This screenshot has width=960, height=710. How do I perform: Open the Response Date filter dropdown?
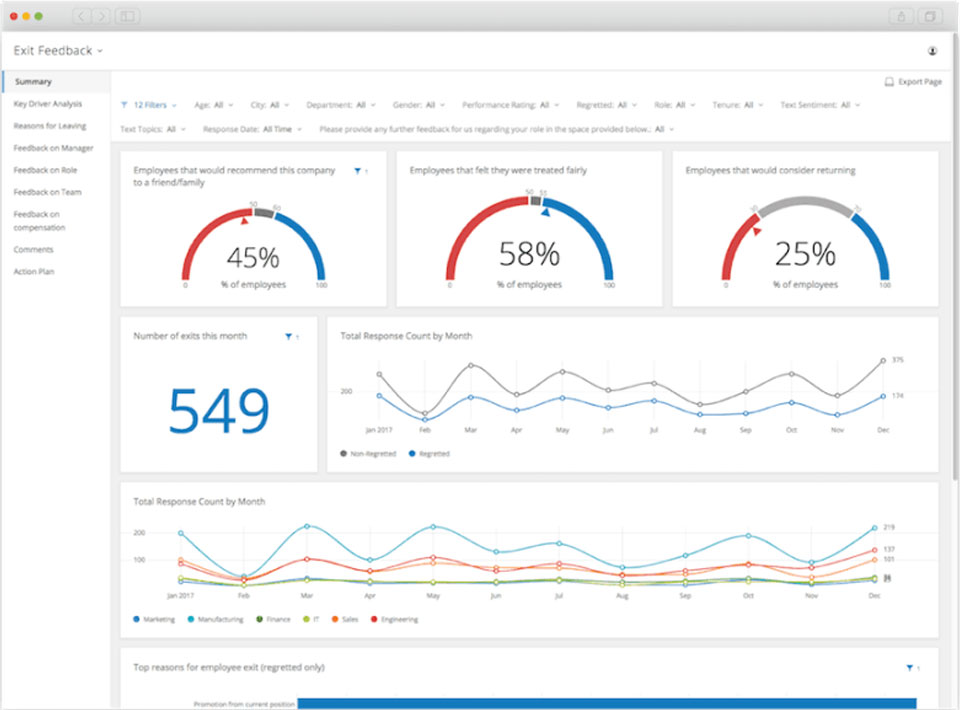click(x=252, y=129)
